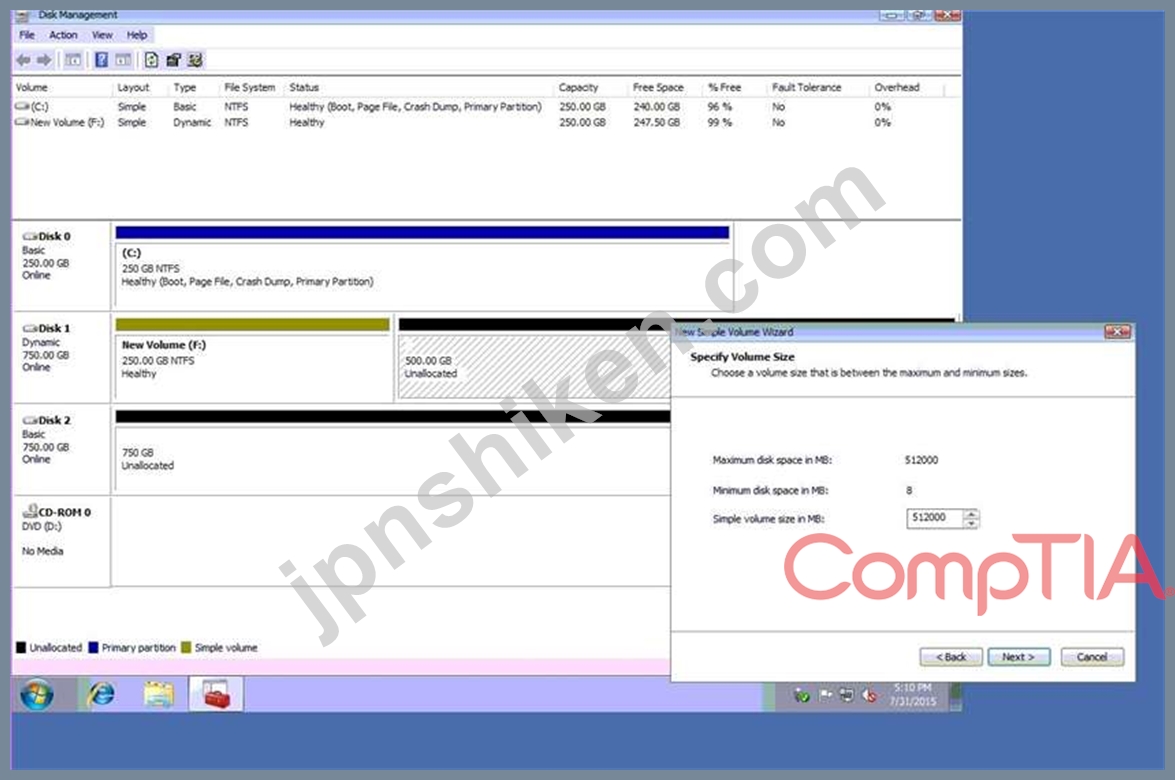Open Windows Explorer folder icon on taskbar
This screenshot has height=780, width=1175.
tap(159, 695)
